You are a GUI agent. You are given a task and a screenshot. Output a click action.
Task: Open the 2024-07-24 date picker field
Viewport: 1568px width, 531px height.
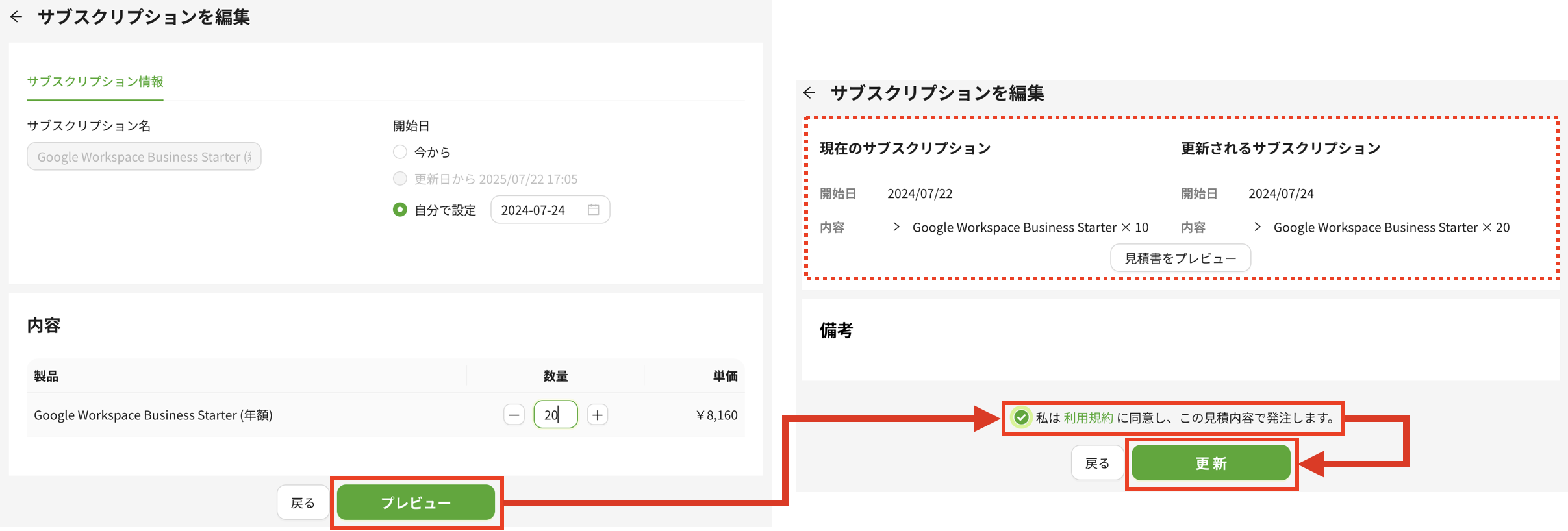pos(550,210)
